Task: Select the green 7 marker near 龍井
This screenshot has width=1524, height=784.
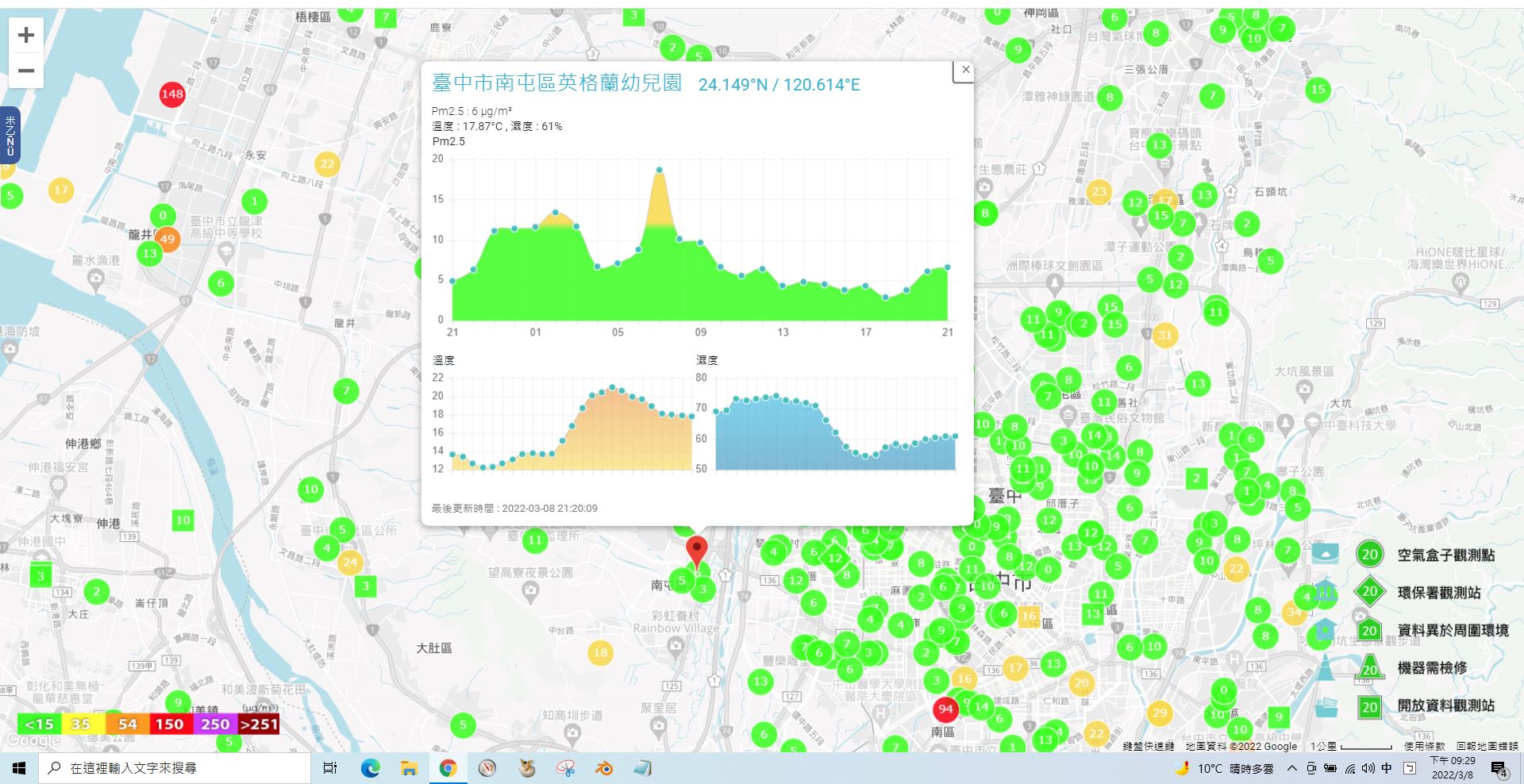Action: pyautogui.click(x=346, y=390)
